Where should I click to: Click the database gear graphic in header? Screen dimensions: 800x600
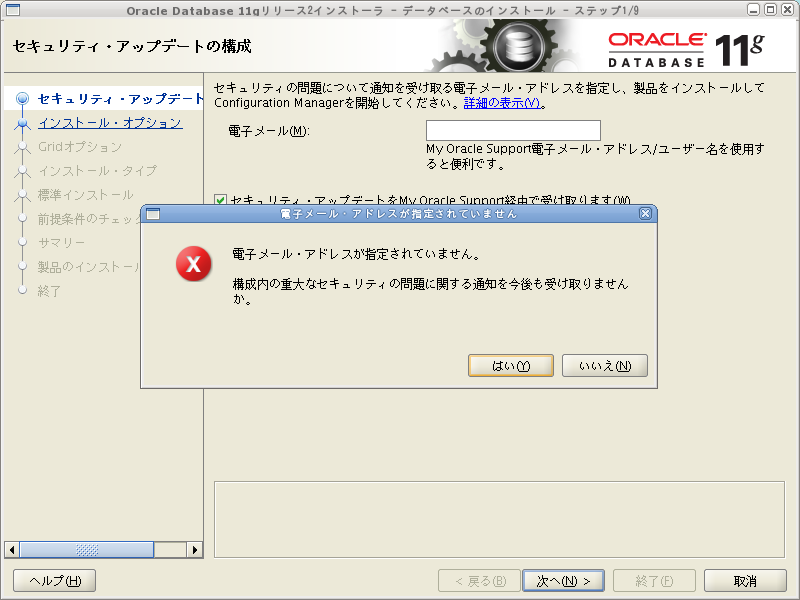coord(519,47)
